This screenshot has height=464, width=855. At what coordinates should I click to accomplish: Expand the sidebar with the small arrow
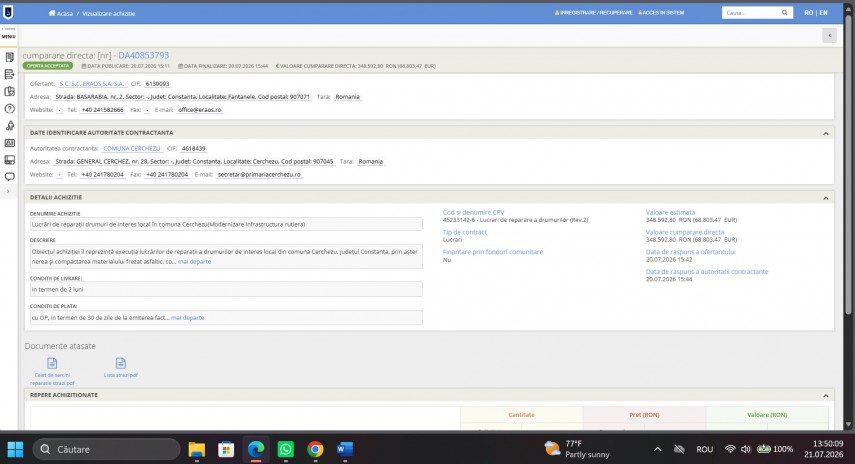(8, 191)
